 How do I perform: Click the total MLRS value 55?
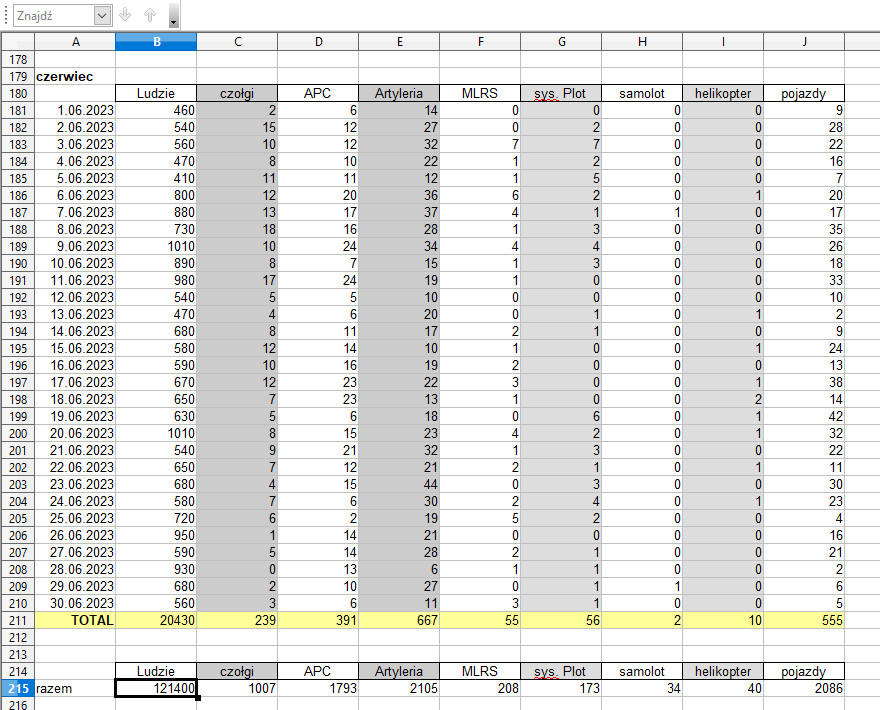coord(480,620)
